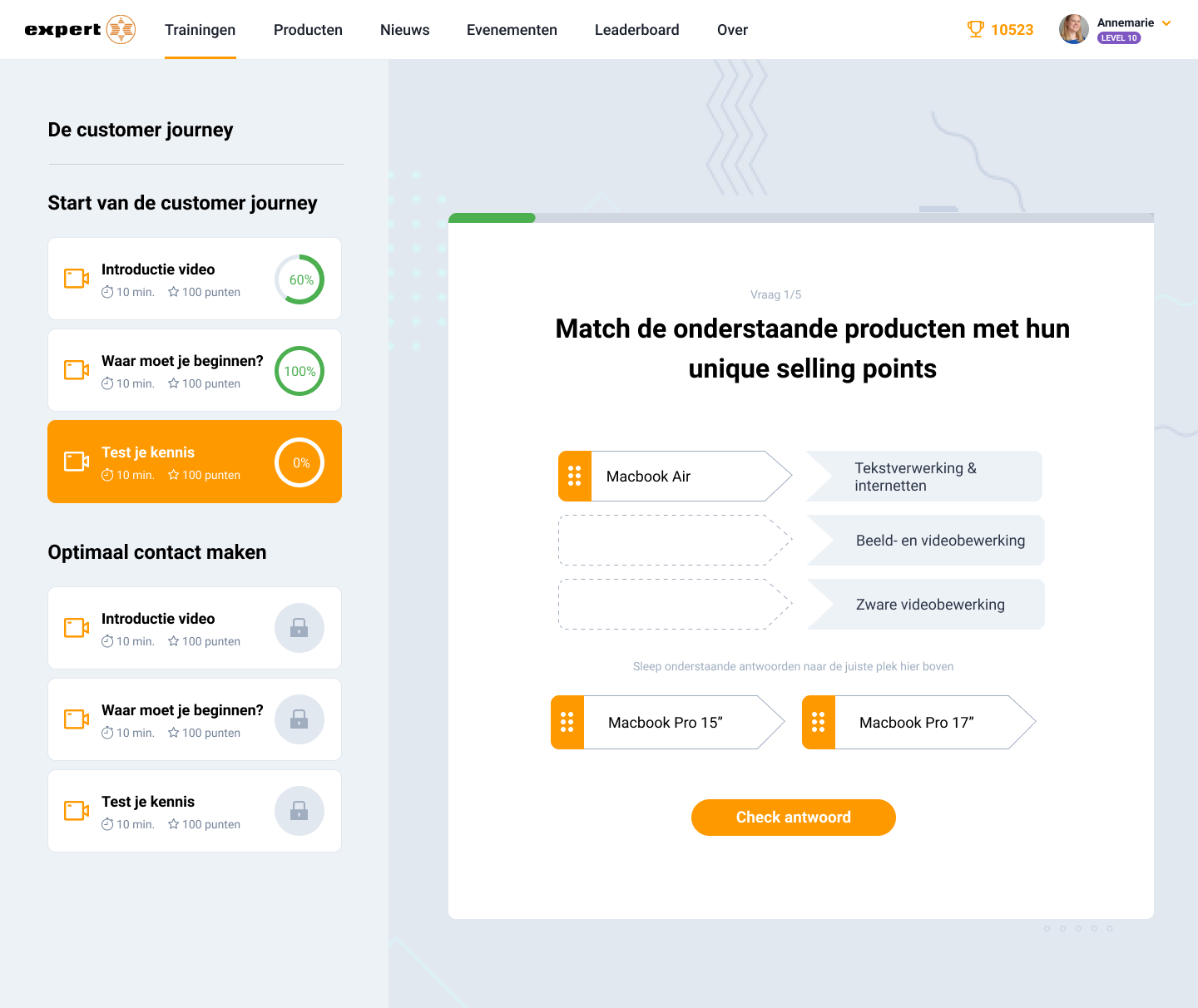
Task: Grab the drag handle on Macbook Air
Action: [575, 476]
